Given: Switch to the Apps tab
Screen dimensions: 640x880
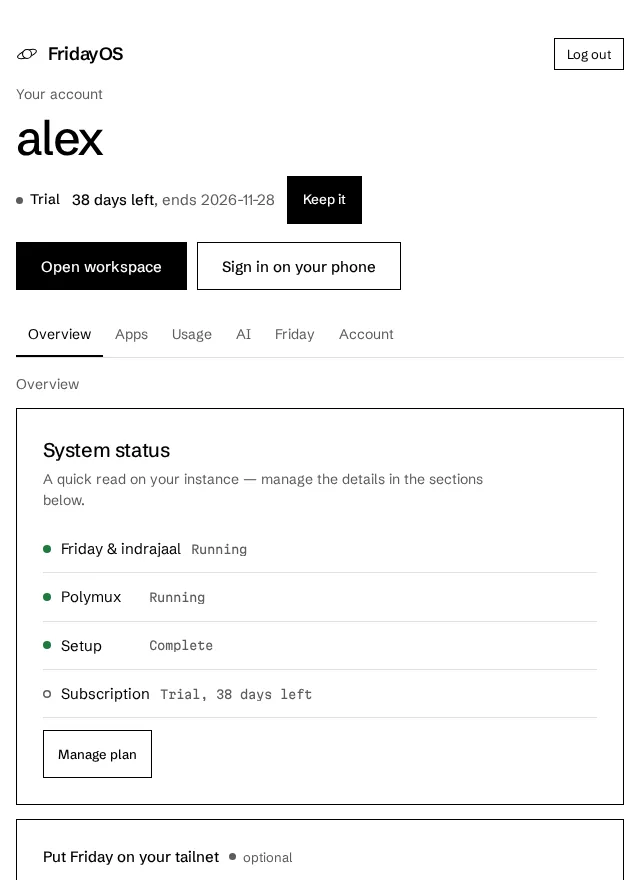Looking at the screenshot, I should (131, 334).
